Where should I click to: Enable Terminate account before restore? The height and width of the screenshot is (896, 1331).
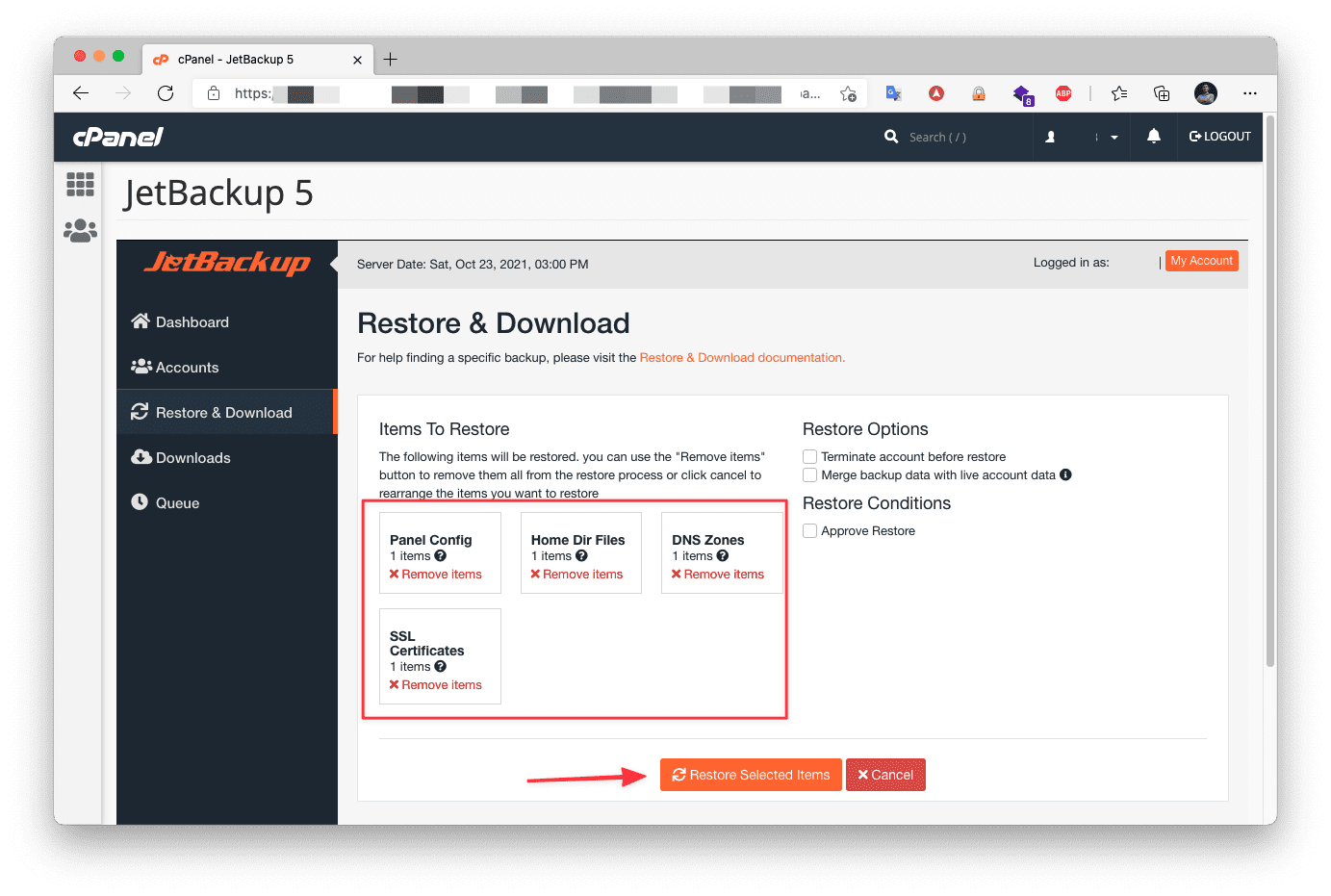pos(809,456)
